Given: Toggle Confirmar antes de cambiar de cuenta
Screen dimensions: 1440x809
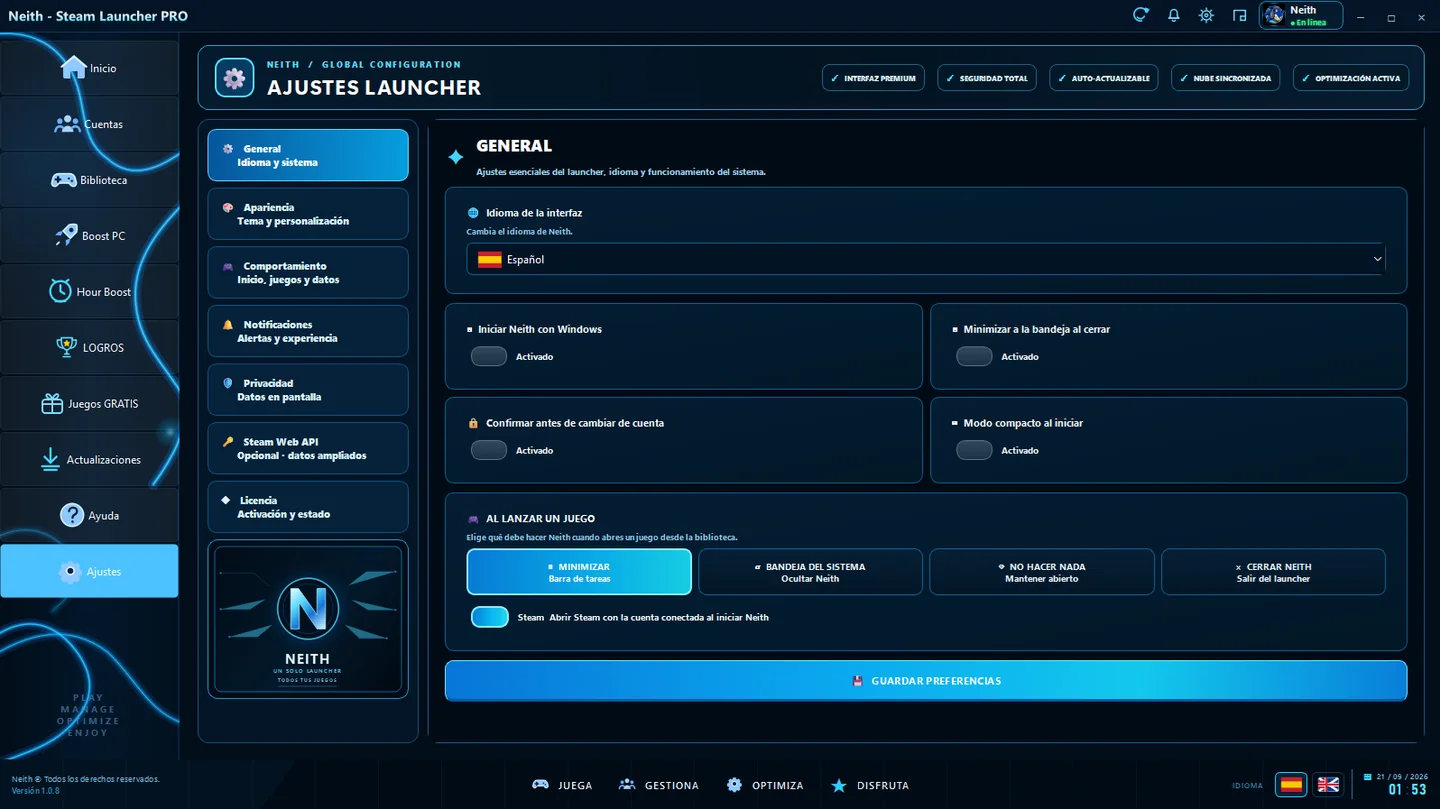Looking at the screenshot, I should (x=489, y=450).
